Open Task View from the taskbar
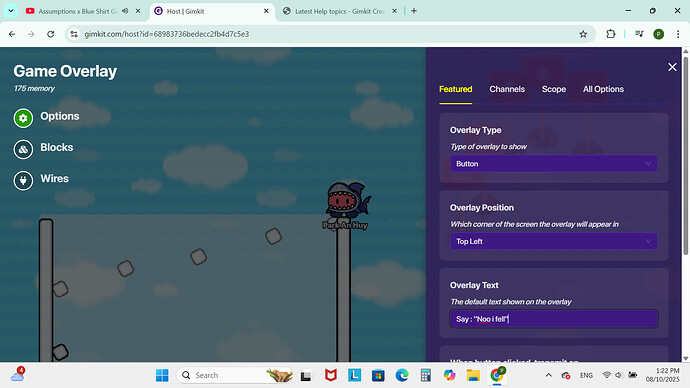 point(306,376)
